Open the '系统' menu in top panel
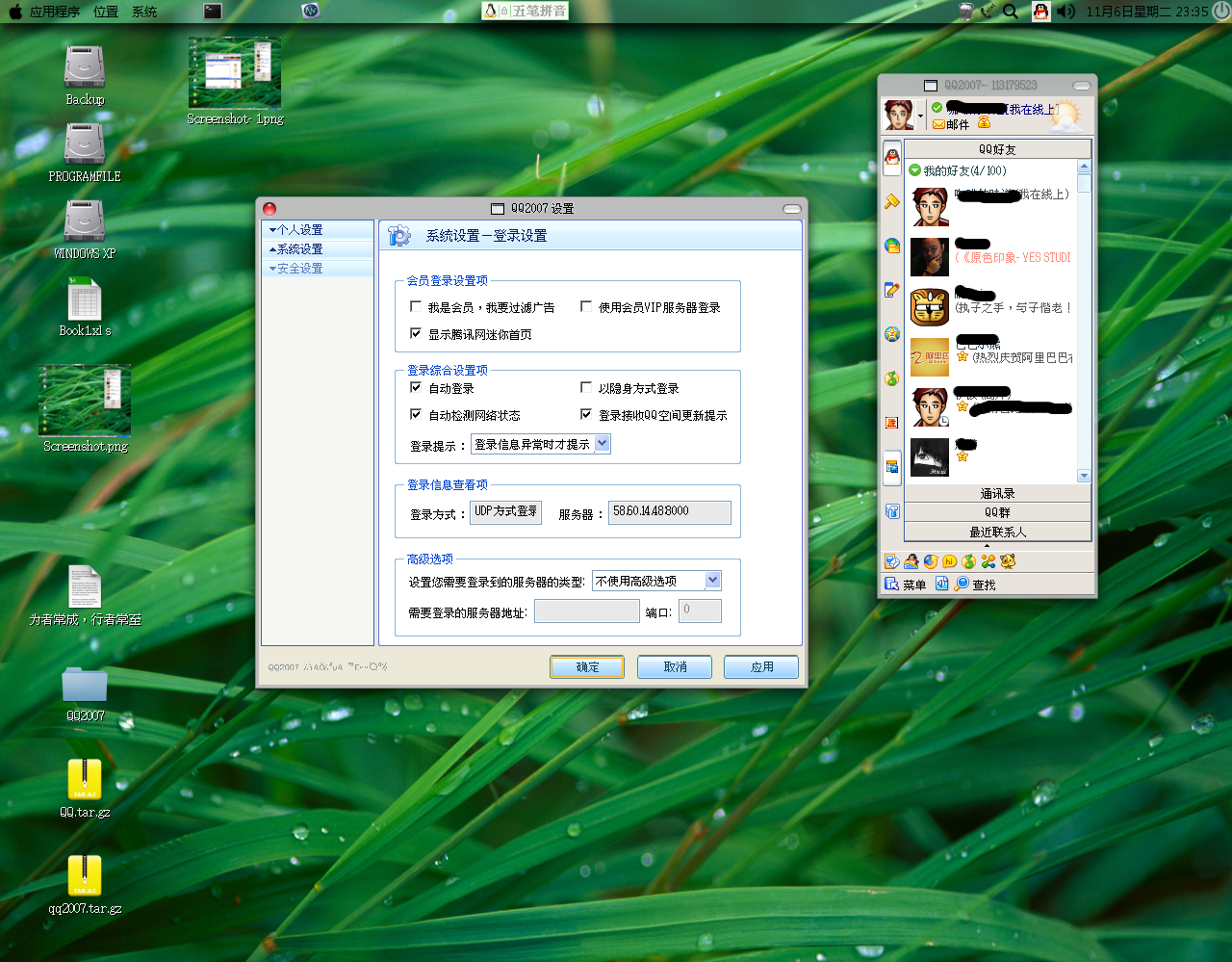The image size is (1232, 962). pos(144,12)
